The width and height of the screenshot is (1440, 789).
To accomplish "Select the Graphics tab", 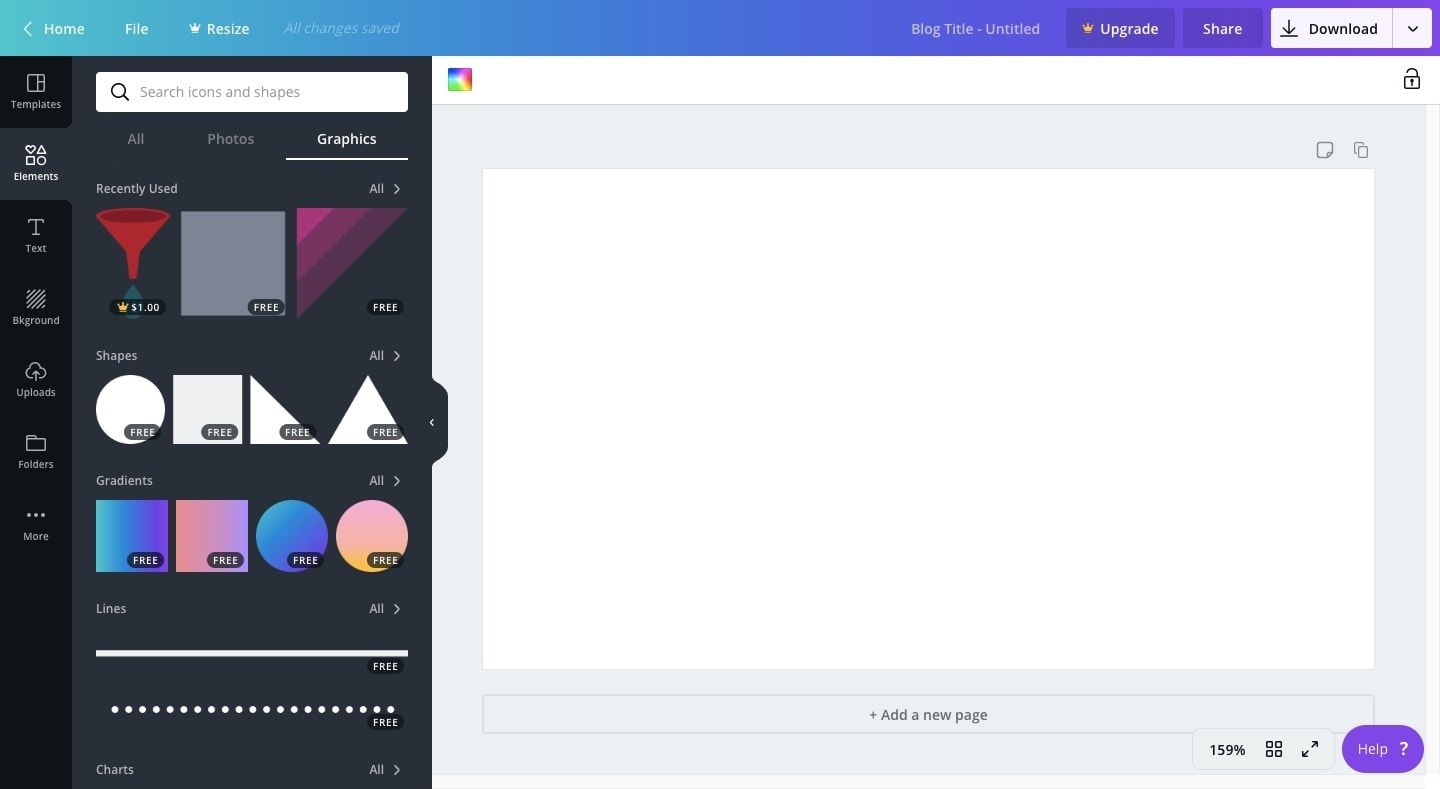I will (x=347, y=139).
